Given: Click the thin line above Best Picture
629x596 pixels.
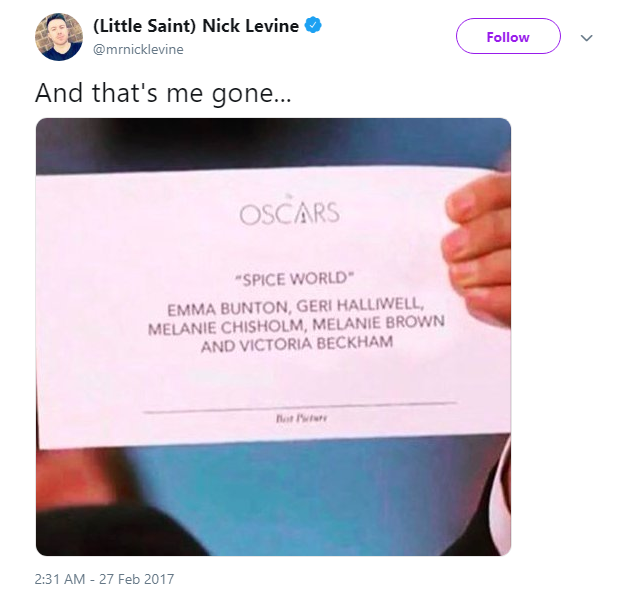Looking at the screenshot, I should (x=300, y=407).
